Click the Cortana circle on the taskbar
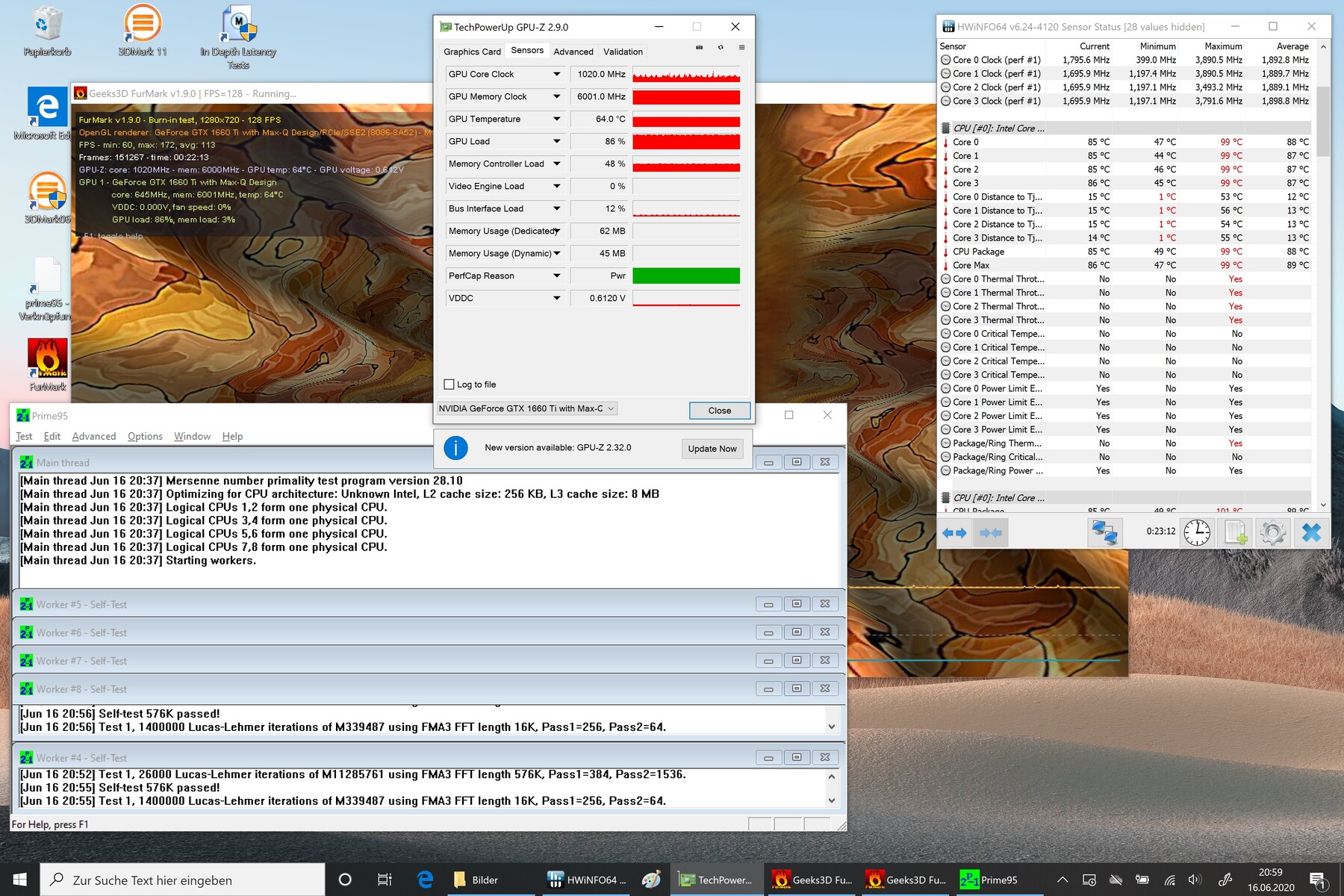The height and width of the screenshot is (896, 1344). [345, 880]
